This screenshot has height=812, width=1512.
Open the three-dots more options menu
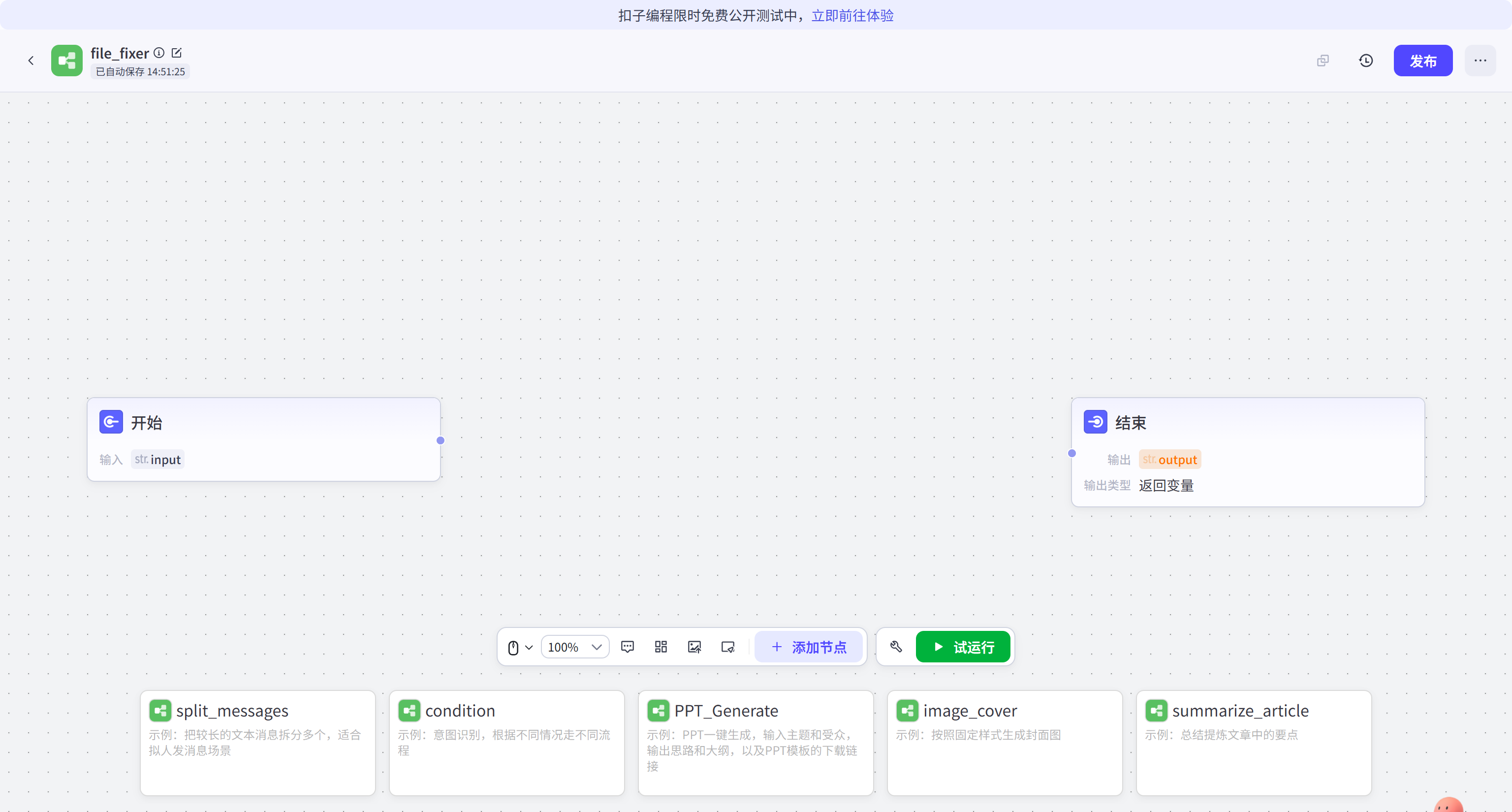(x=1480, y=61)
